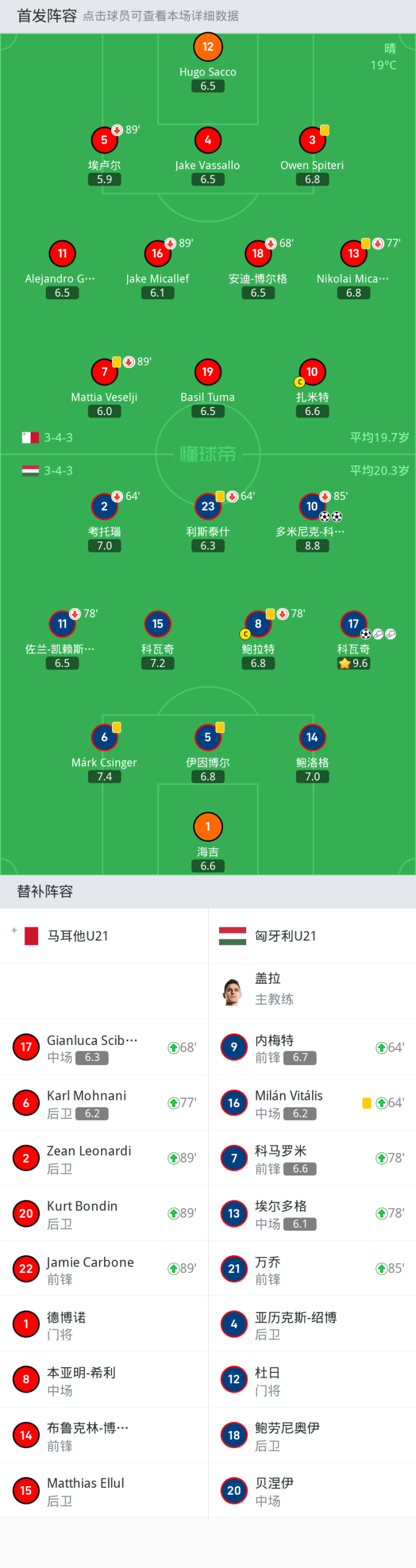Select Owen Spiteri's number 3 jersey circle
416x1568 pixels.
[x=312, y=141]
